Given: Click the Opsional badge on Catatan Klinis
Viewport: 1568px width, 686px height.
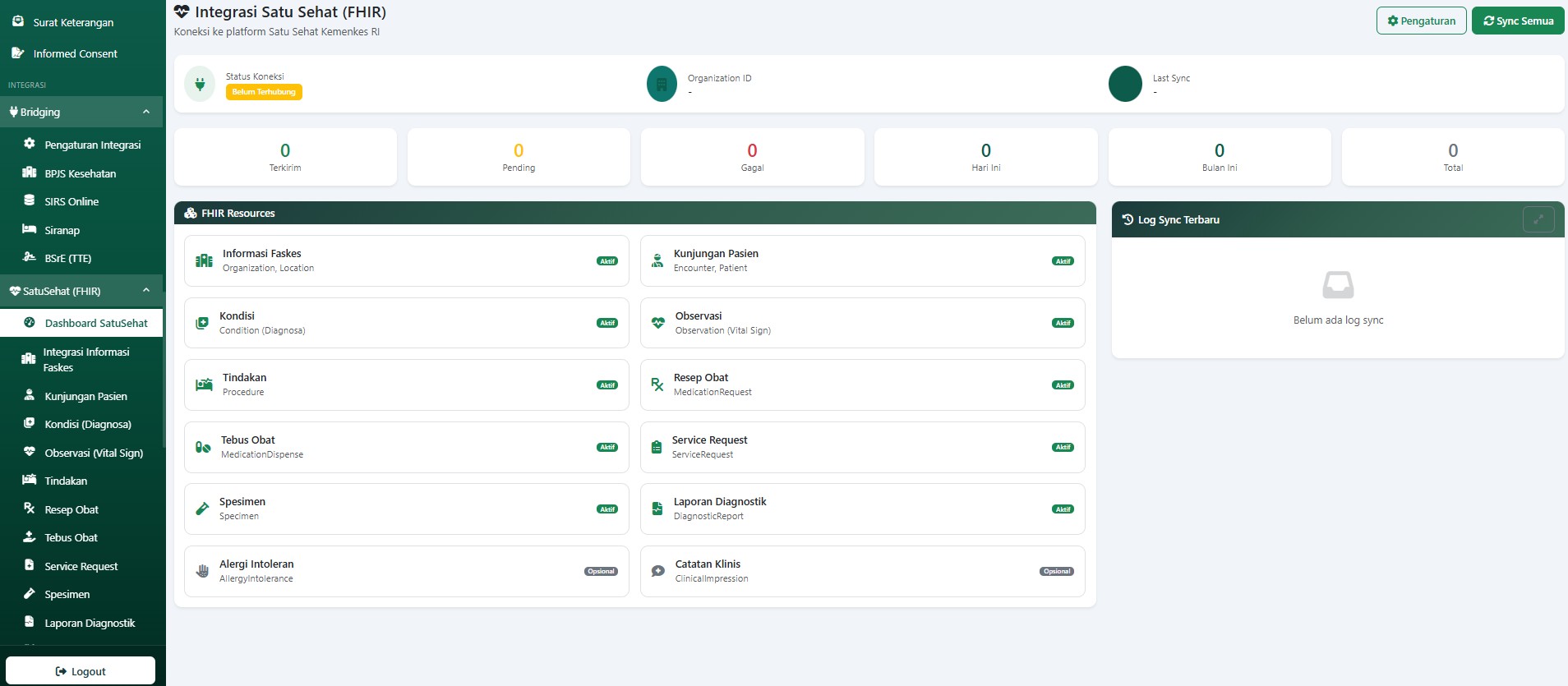Looking at the screenshot, I should point(1057,571).
